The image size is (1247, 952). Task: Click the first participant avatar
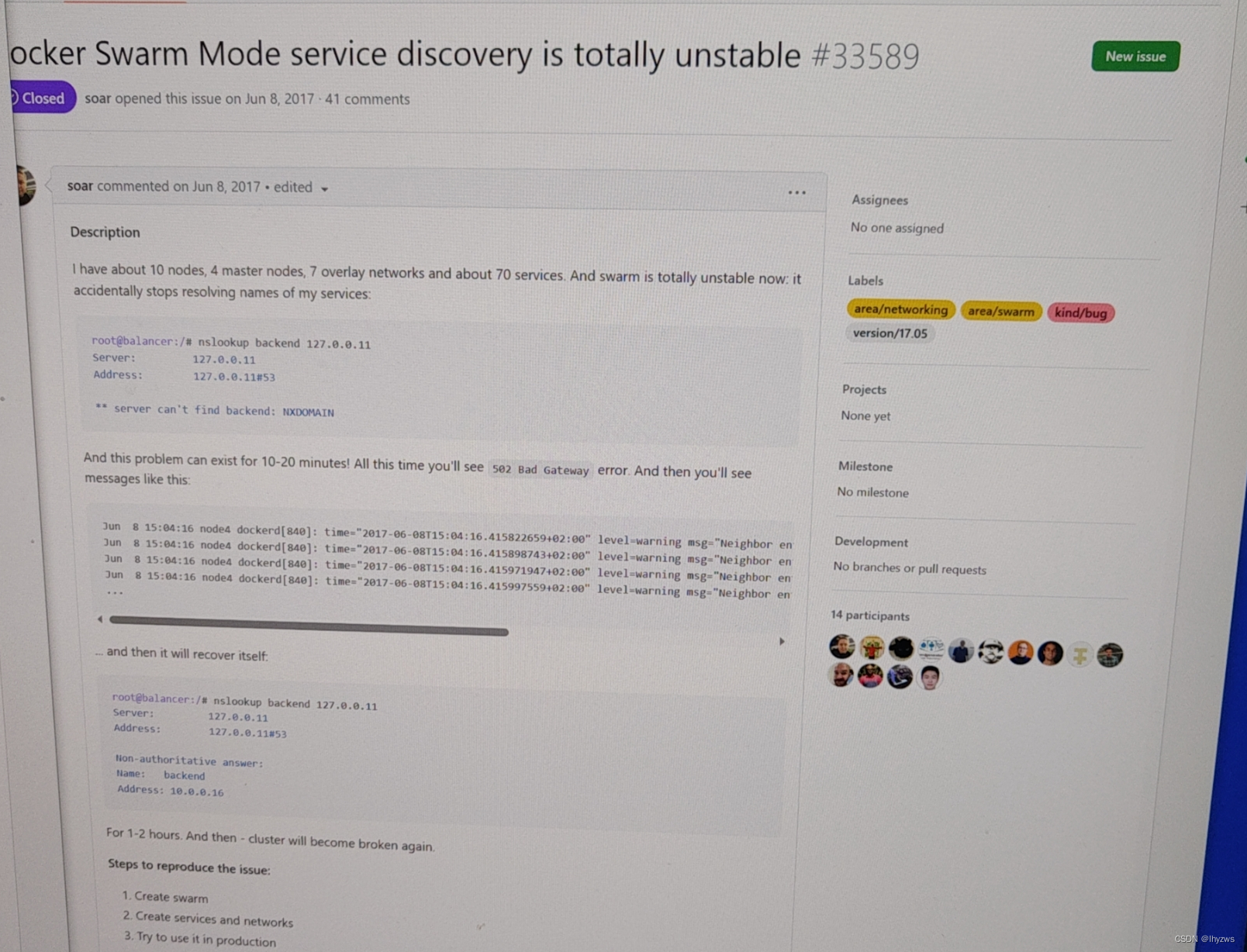(841, 647)
